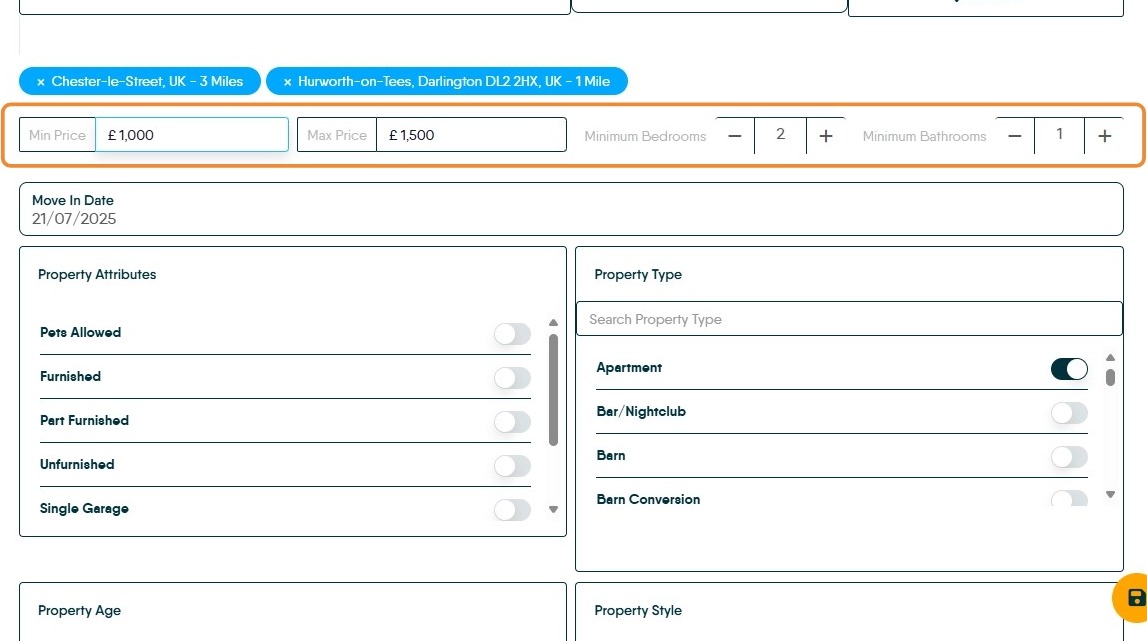Click the Max Price input field
The width and height of the screenshot is (1147, 641).
(x=471, y=135)
